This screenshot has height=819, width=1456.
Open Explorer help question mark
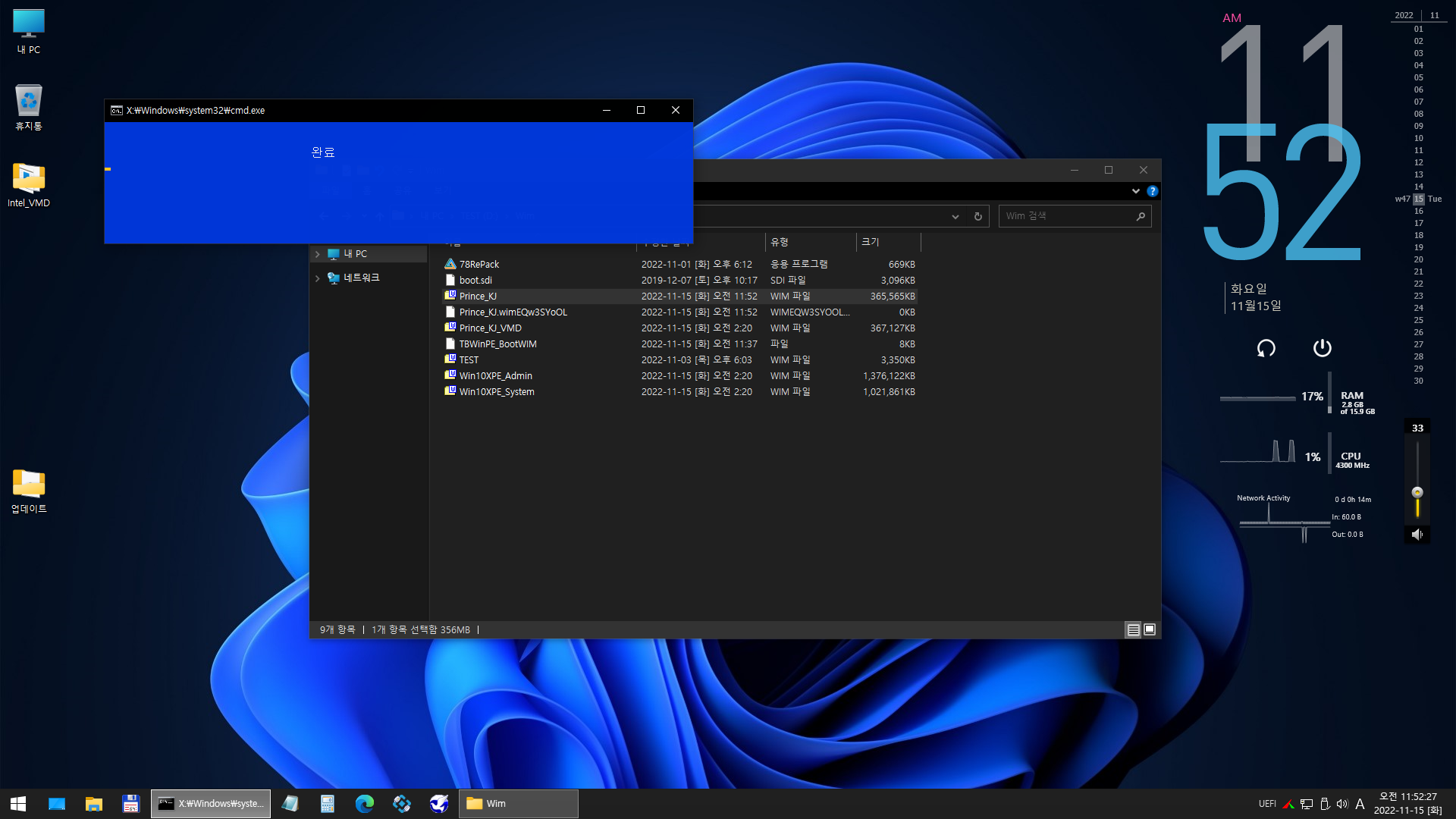(x=1152, y=191)
